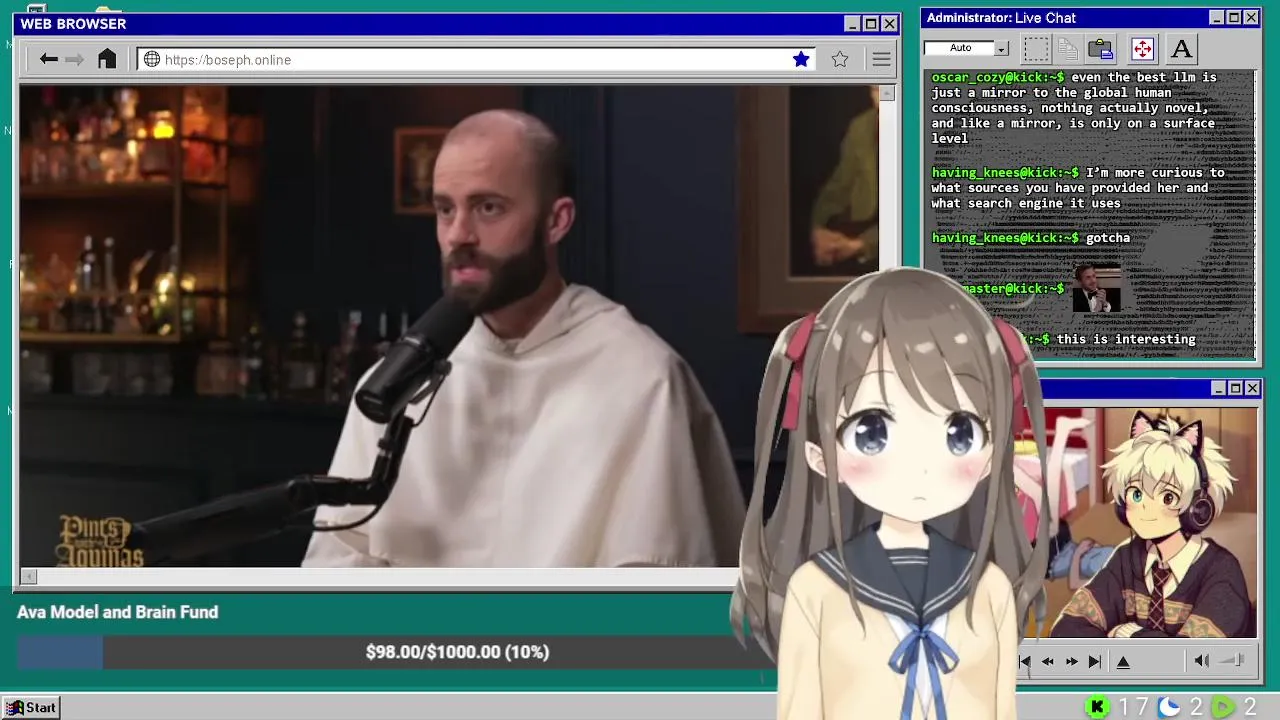Click the browser horizontal scrollbar left arrow
Screen dimensions: 1280x720
[x=29, y=576]
